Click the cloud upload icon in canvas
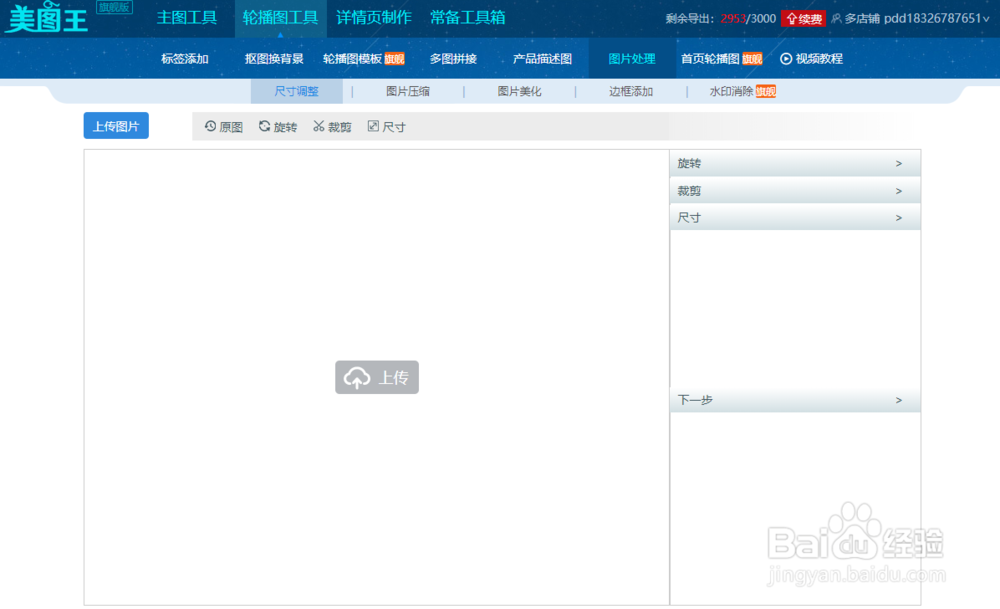This screenshot has height=609, width=1000. coord(358,376)
